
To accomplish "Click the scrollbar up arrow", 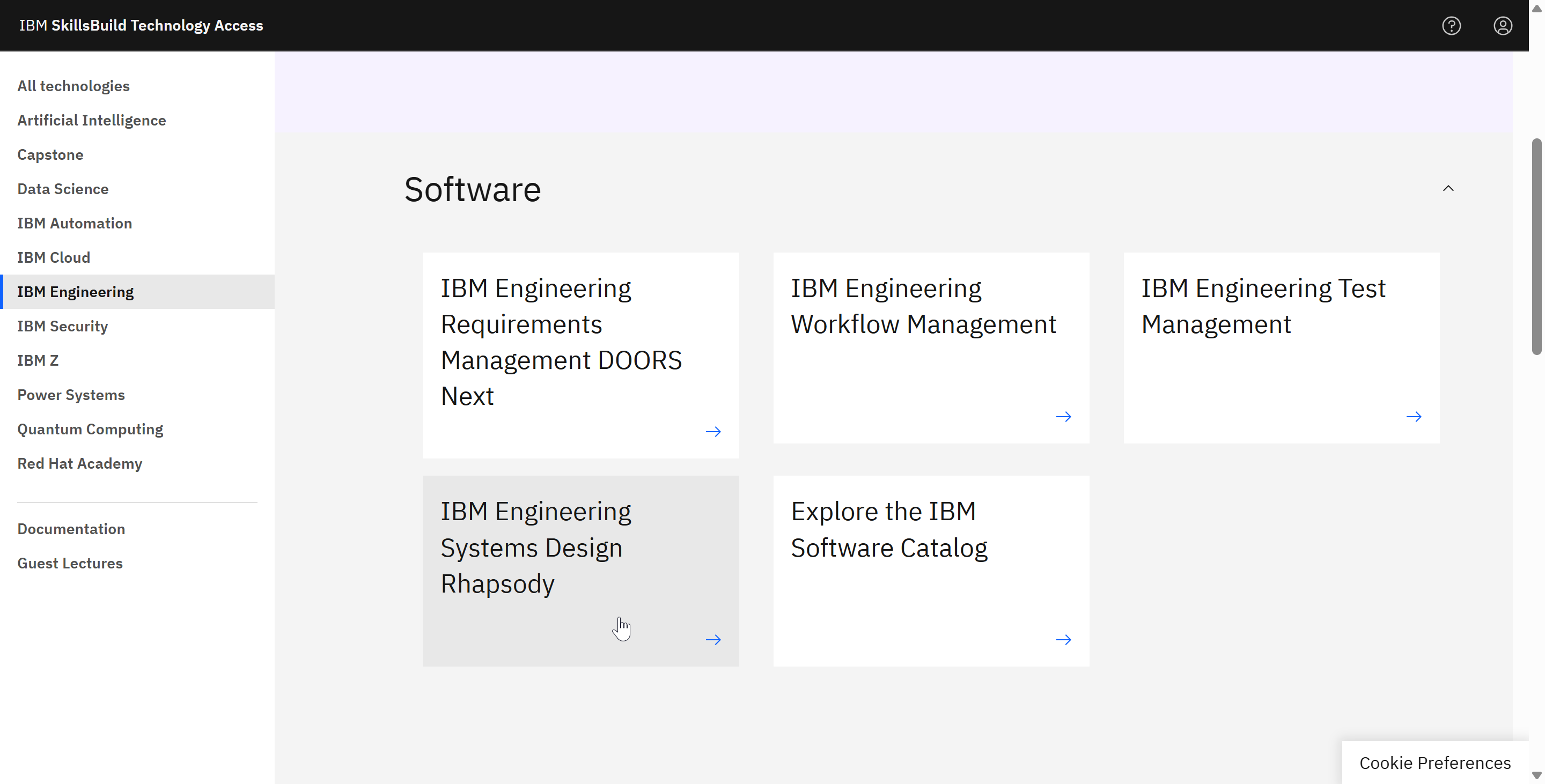I will [x=1536, y=8].
